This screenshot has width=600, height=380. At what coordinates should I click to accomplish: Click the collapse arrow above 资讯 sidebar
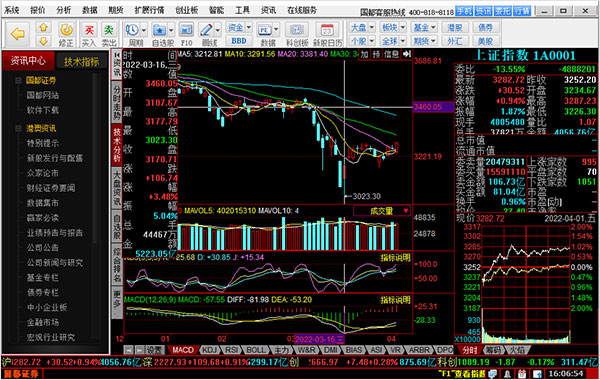pyautogui.click(x=117, y=55)
